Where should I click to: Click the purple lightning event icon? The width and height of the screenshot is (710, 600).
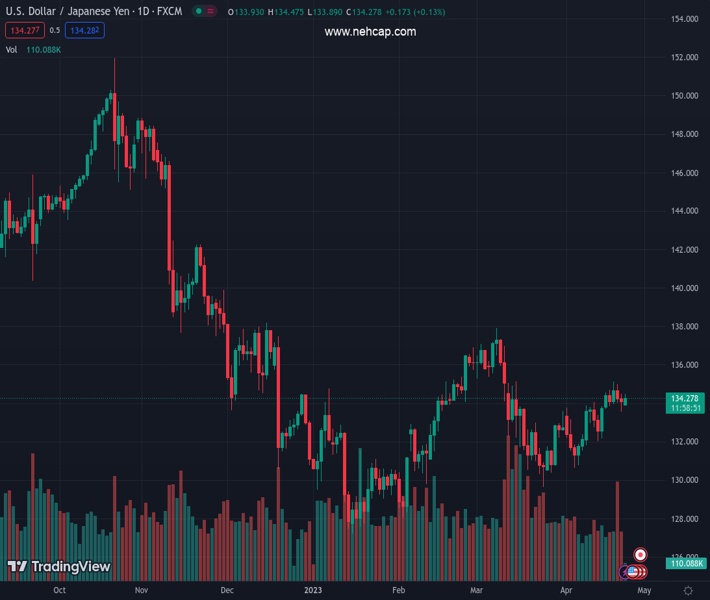click(624, 572)
